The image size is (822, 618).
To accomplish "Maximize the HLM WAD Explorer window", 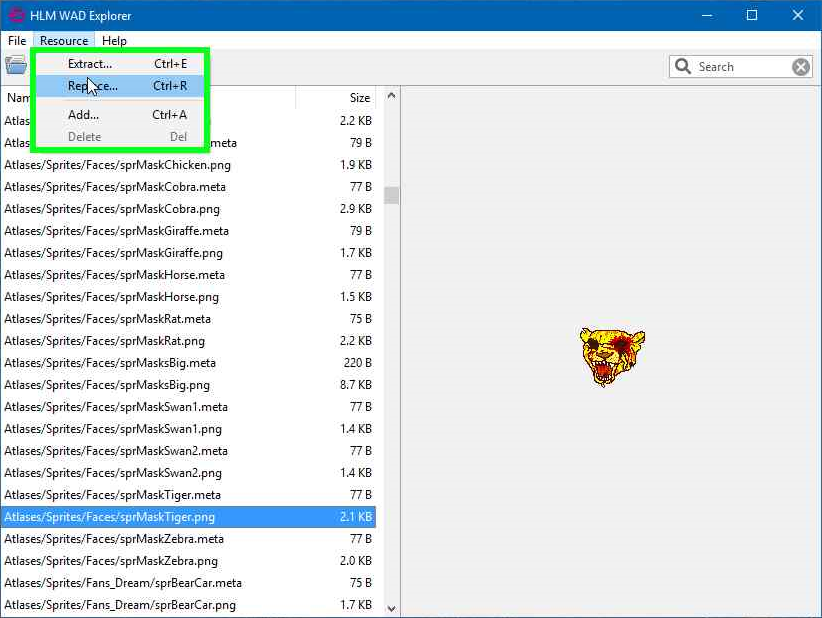I will click(752, 15).
